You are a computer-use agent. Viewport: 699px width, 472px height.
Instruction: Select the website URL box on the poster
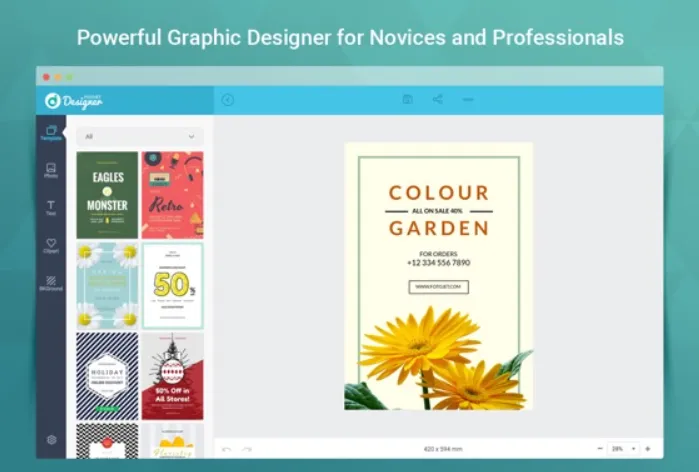439,287
